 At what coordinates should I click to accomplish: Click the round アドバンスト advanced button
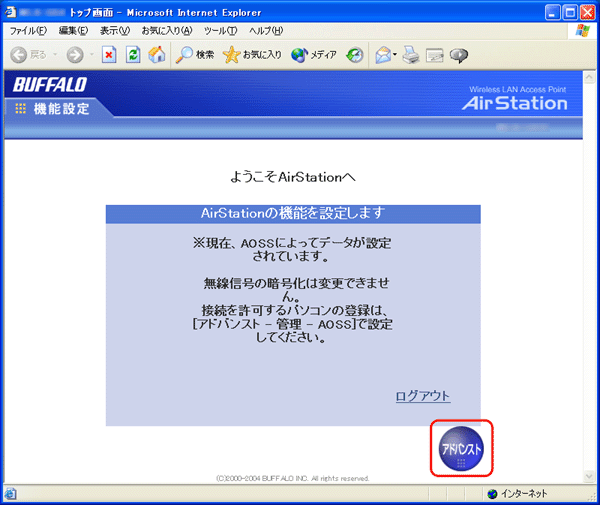461,448
